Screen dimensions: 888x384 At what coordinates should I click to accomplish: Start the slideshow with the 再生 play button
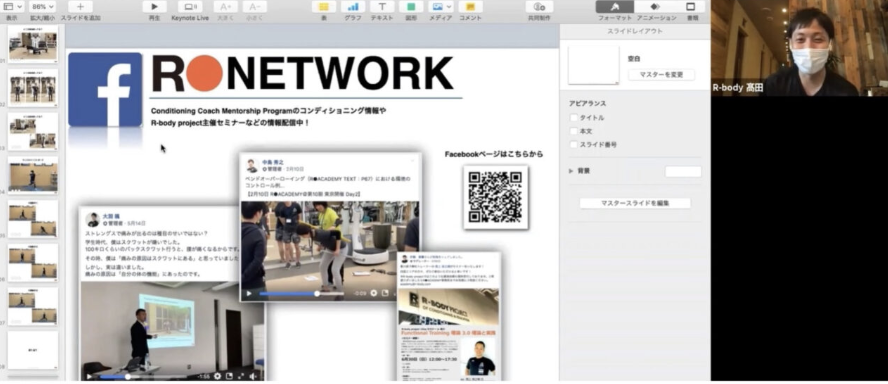[x=154, y=7]
